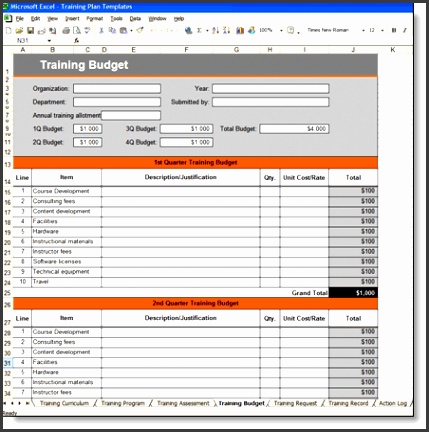
Task: Click the AutoSum sigma icon
Action: [199, 31]
